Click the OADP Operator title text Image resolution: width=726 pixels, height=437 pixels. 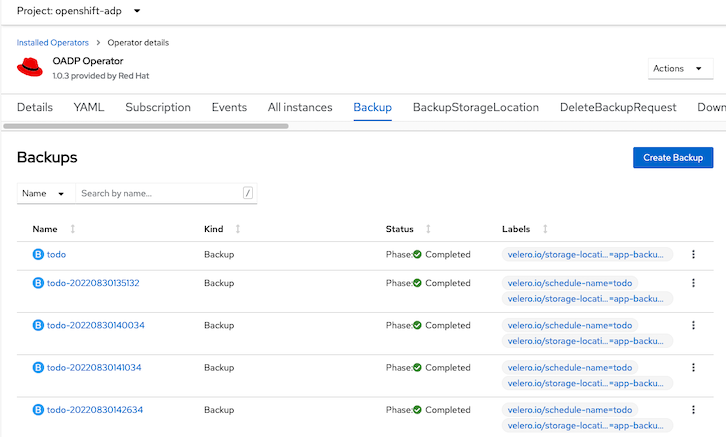88,61
